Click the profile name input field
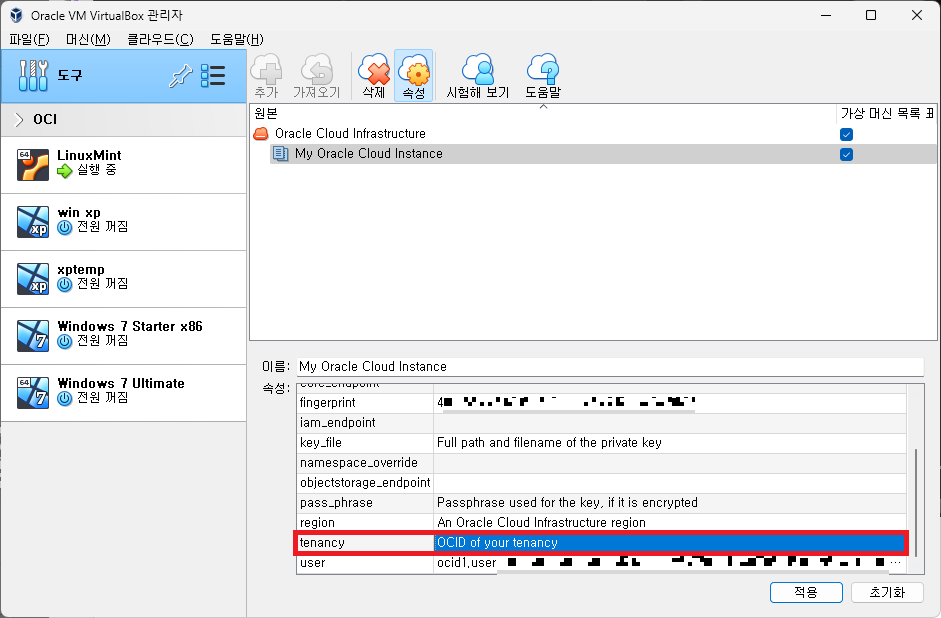The height and width of the screenshot is (618, 941). pos(610,367)
